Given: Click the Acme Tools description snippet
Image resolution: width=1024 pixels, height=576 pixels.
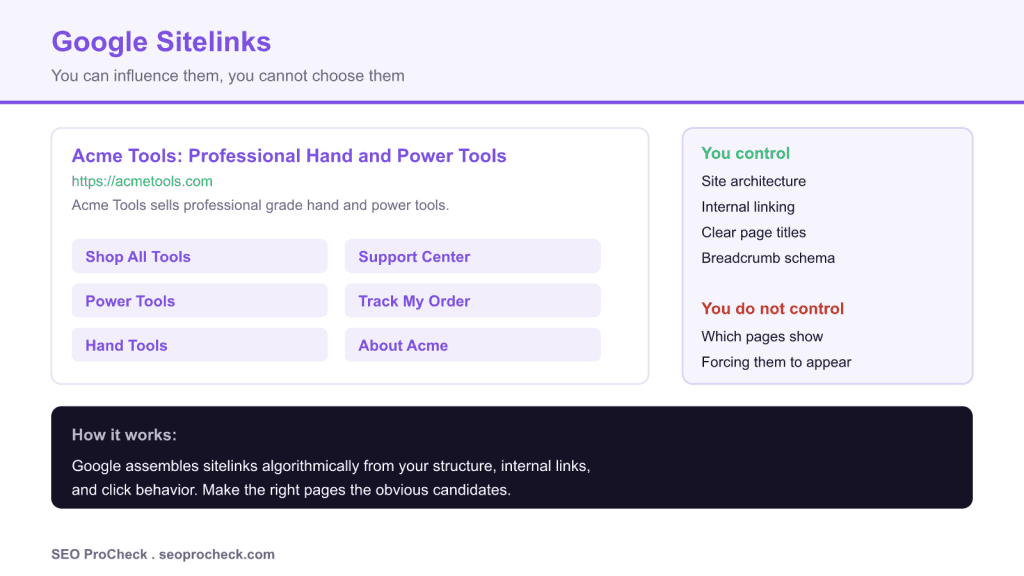Looking at the screenshot, I should (x=260, y=205).
